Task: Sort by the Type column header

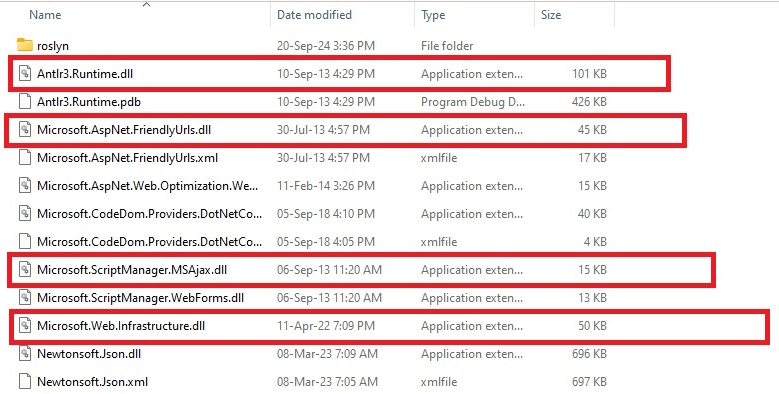Action: pyautogui.click(x=433, y=15)
